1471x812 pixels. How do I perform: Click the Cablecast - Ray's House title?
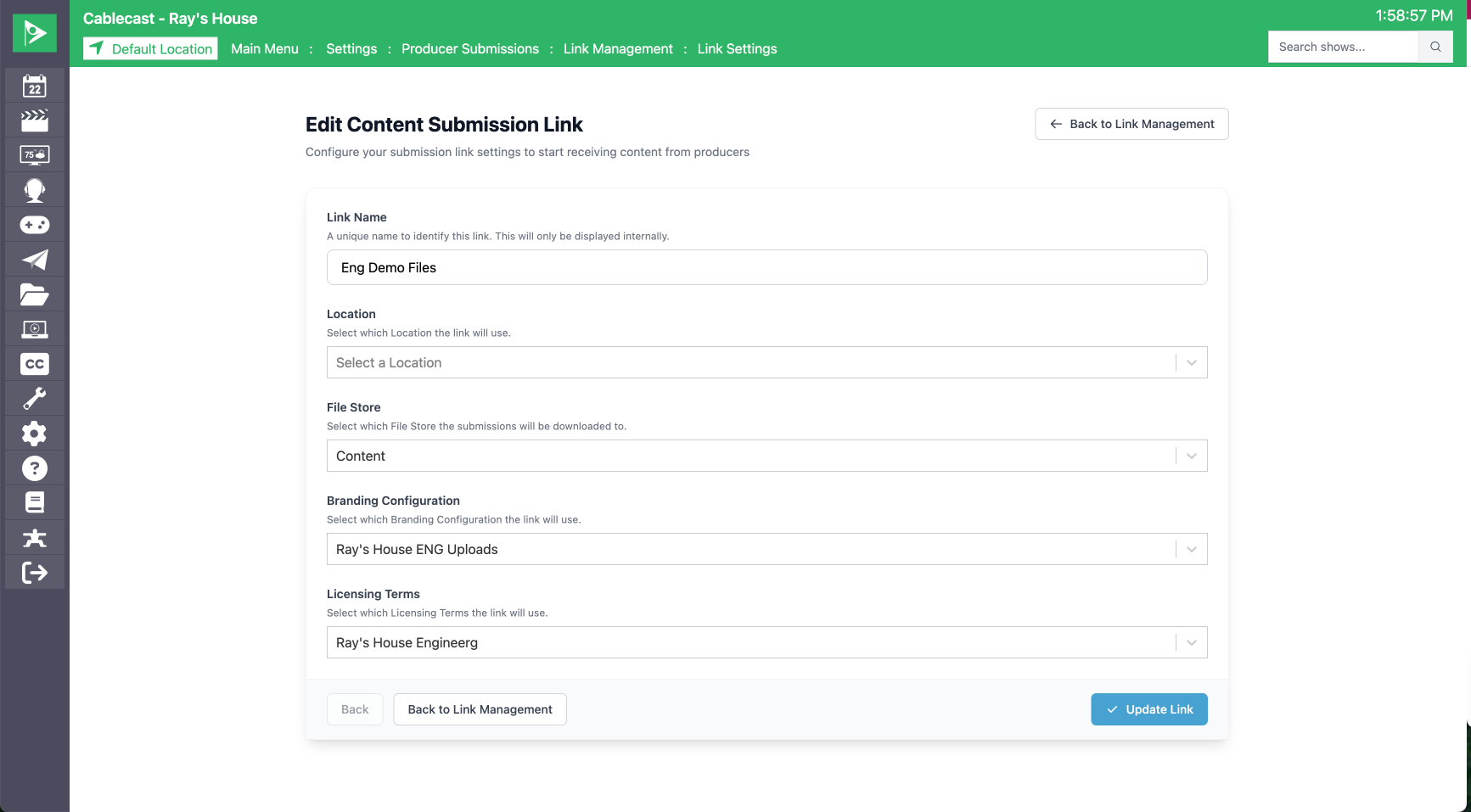coord(170,19)
